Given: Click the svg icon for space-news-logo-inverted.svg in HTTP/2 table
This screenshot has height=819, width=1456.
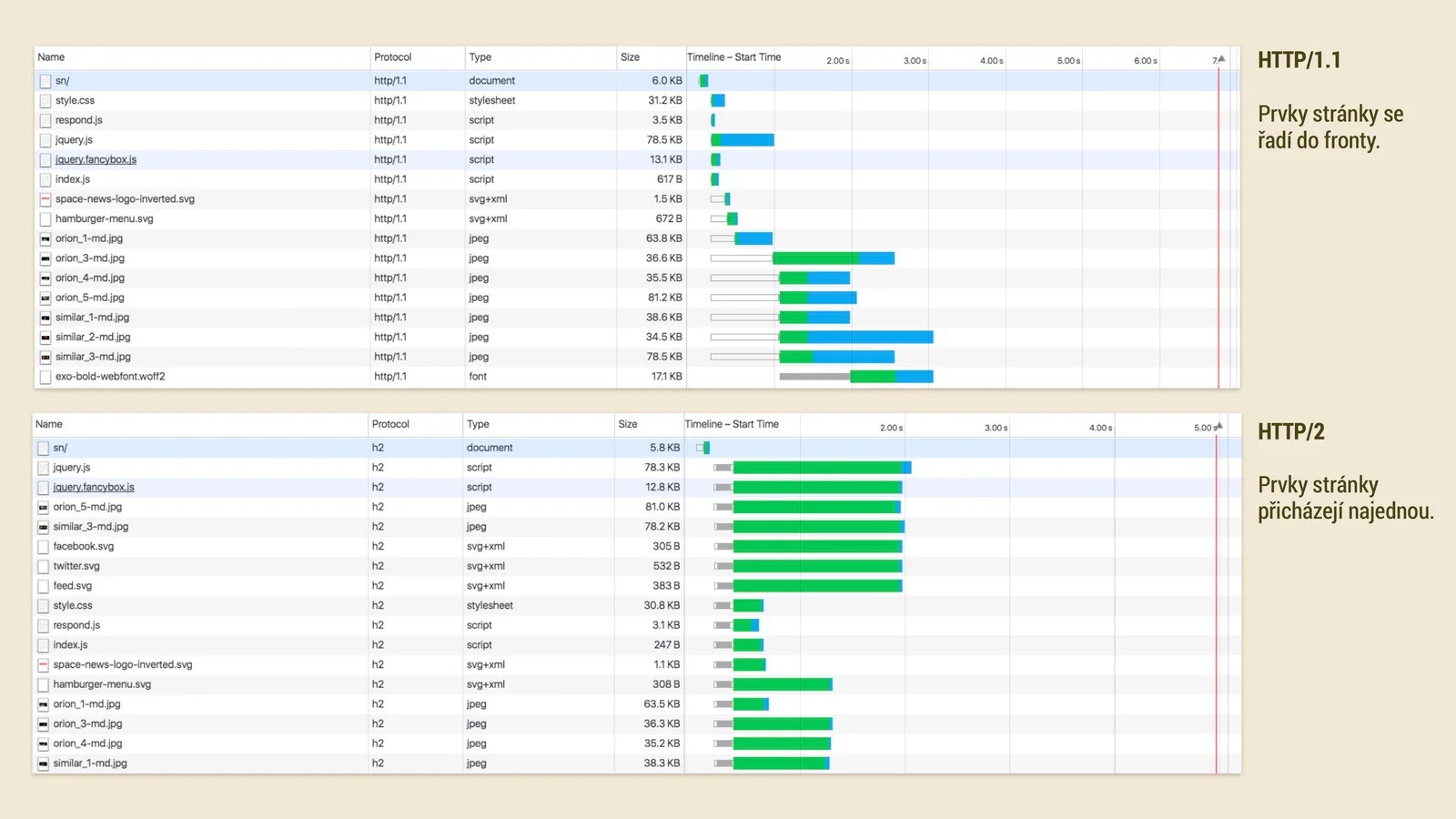Looking at the screenshot, I should (42, 664).
